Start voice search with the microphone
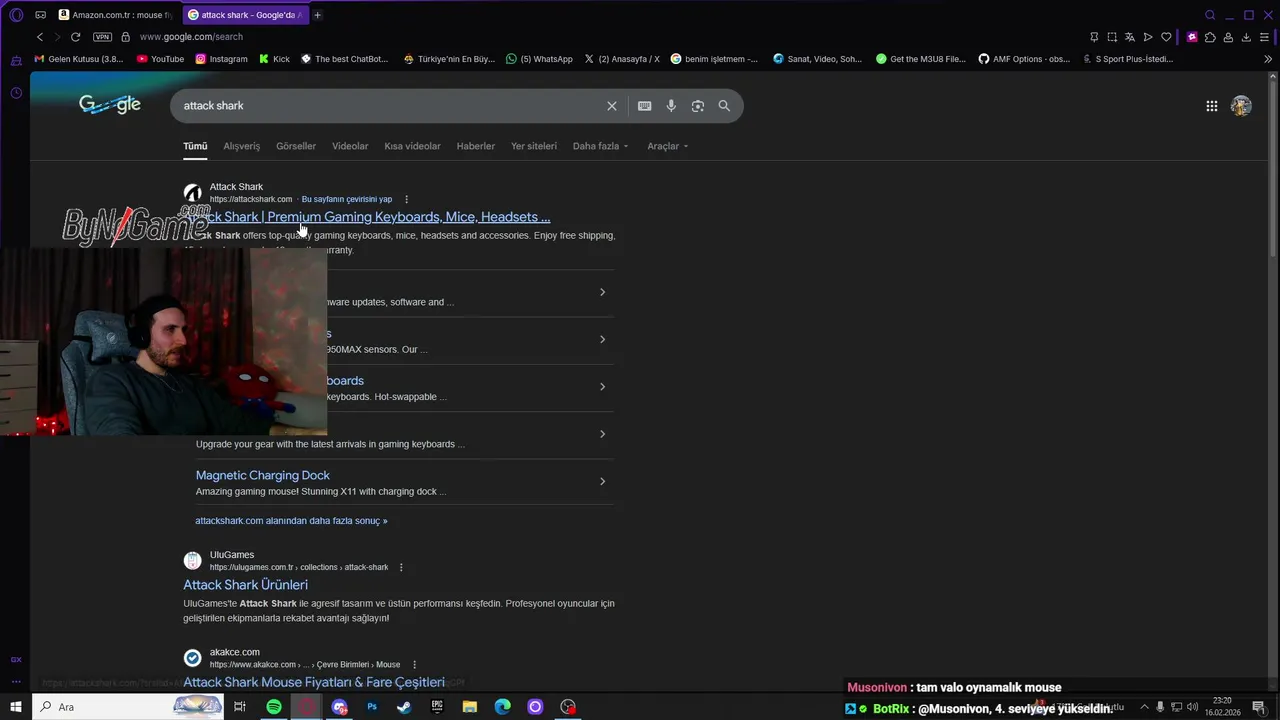 (671, 106)
